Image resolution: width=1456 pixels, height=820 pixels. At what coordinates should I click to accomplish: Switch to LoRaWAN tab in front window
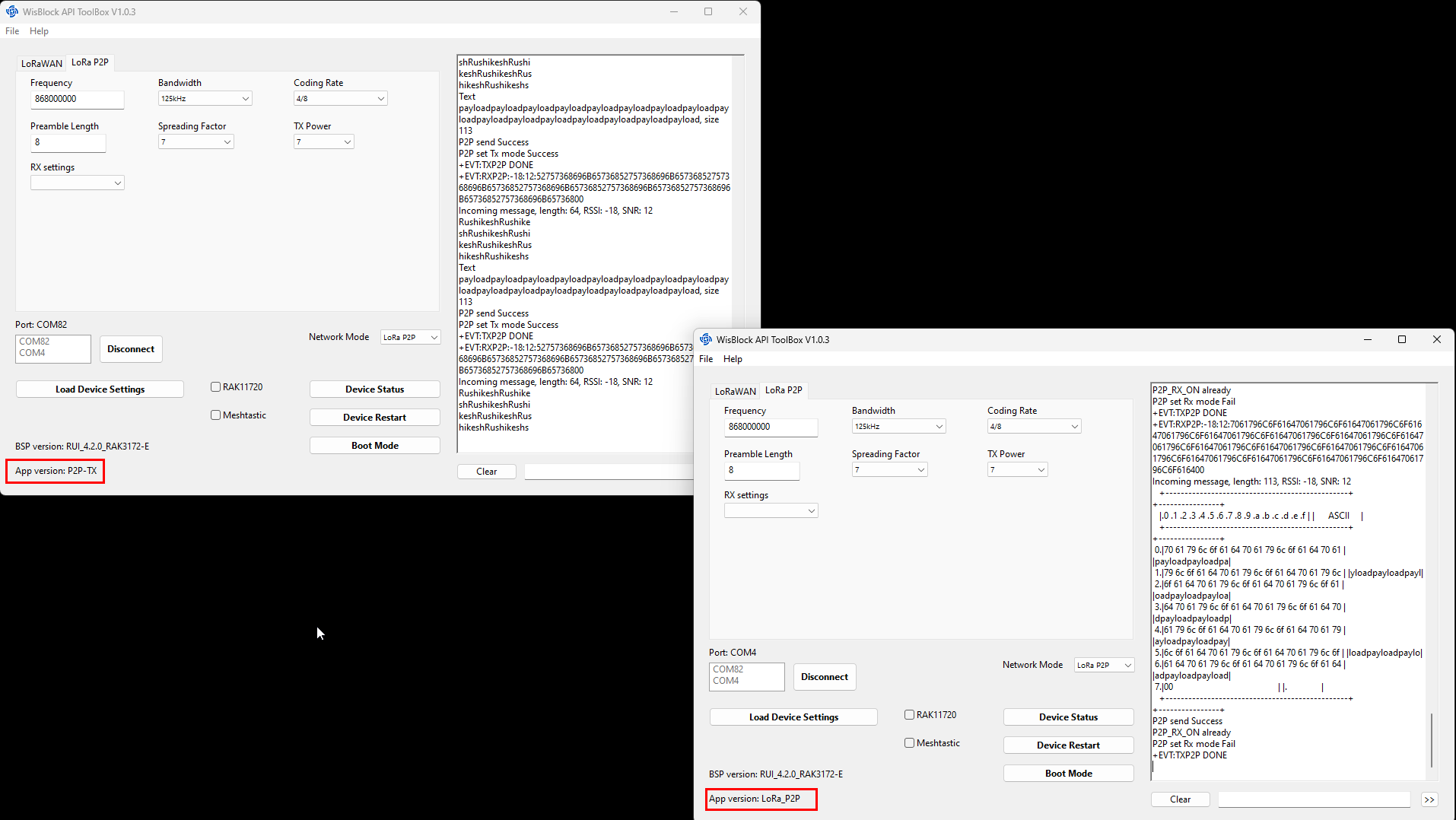tap(735, 391)
